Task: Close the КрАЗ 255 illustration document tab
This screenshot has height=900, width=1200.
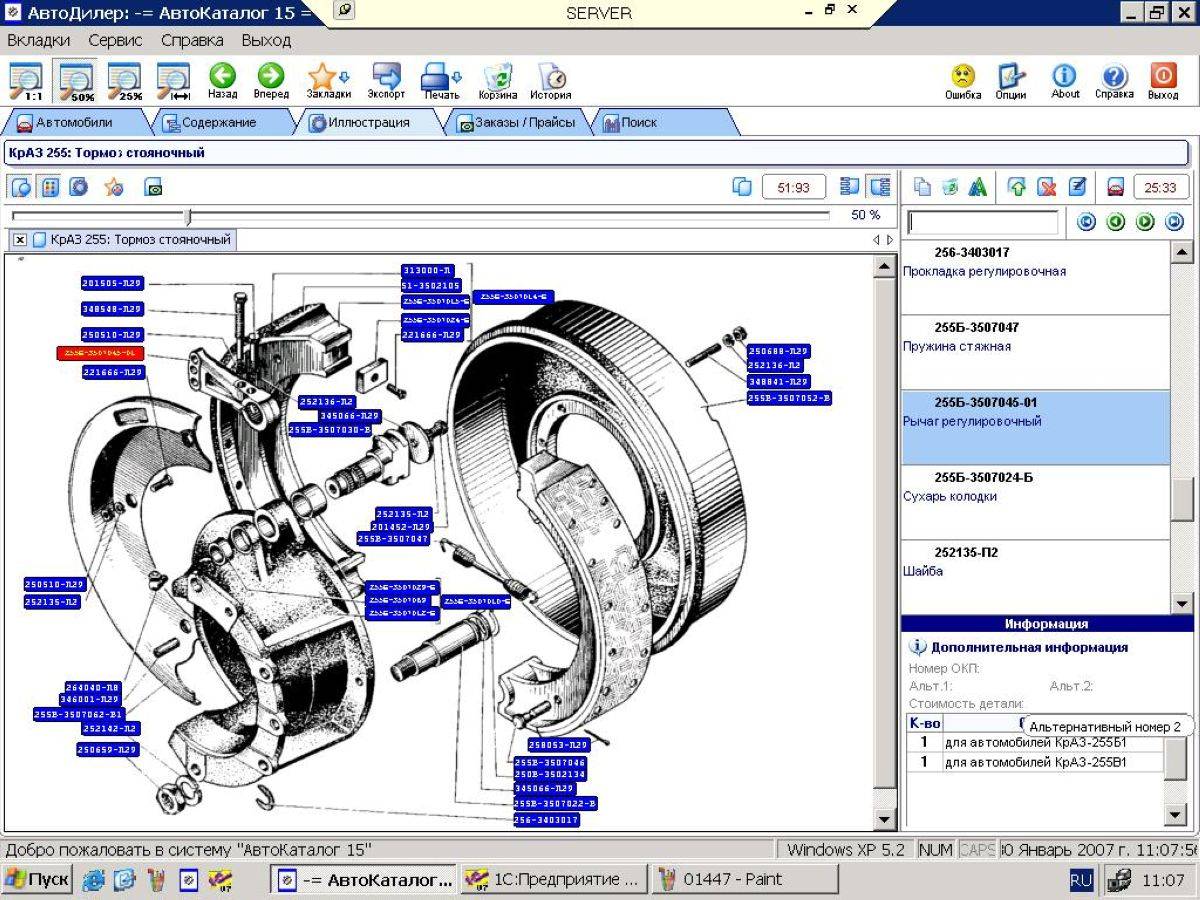Action: (x=19, y=240)
